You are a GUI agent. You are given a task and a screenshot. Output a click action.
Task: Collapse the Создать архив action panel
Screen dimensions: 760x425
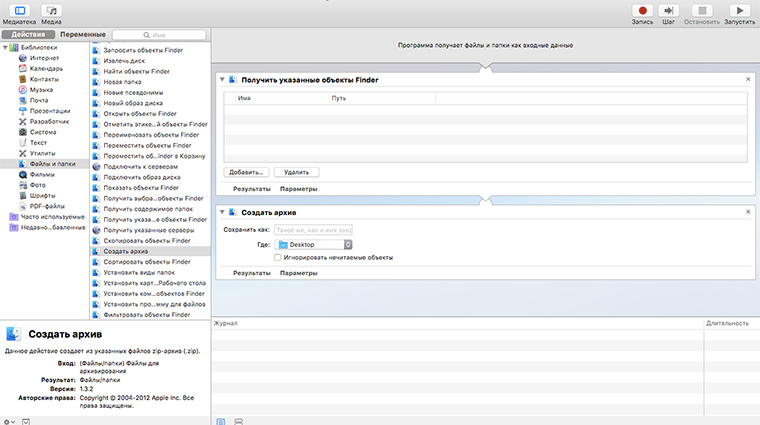pos(222,212)
